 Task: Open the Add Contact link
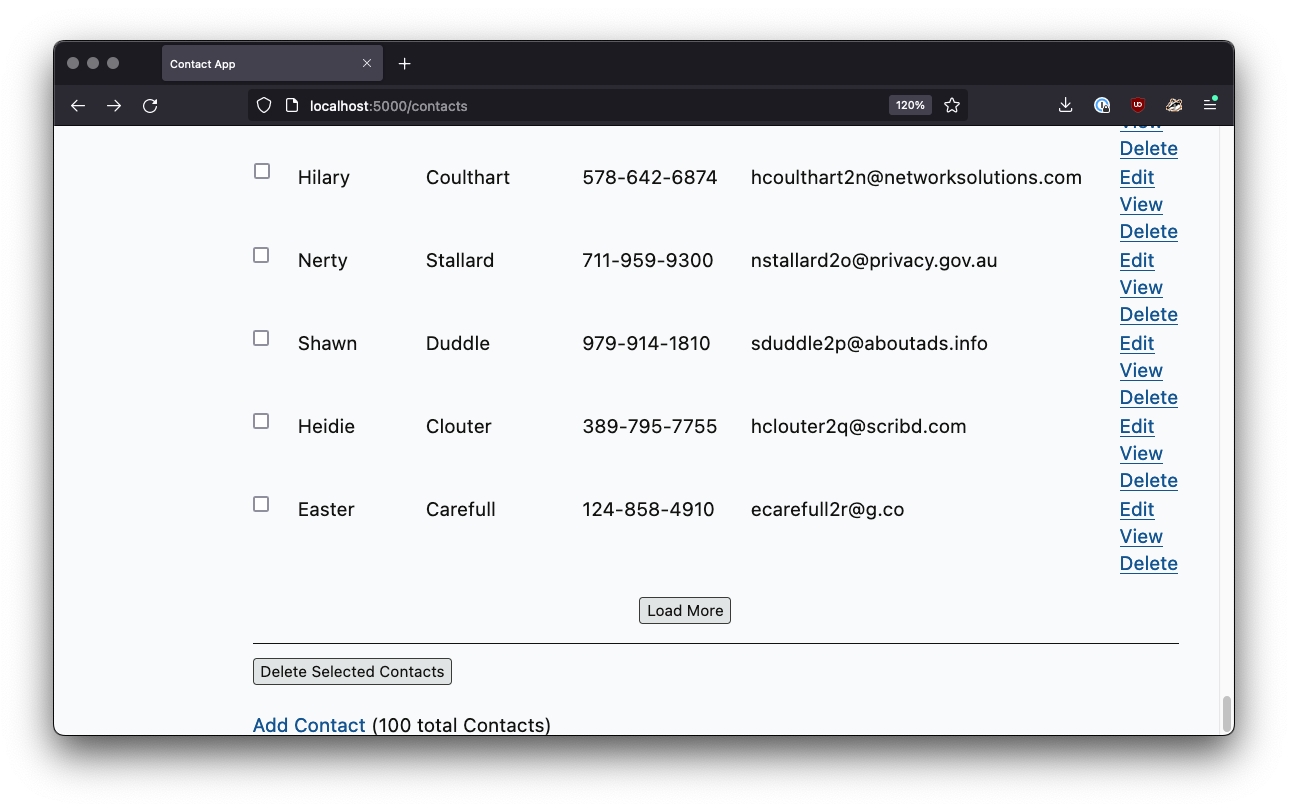(x=309, y=725)
